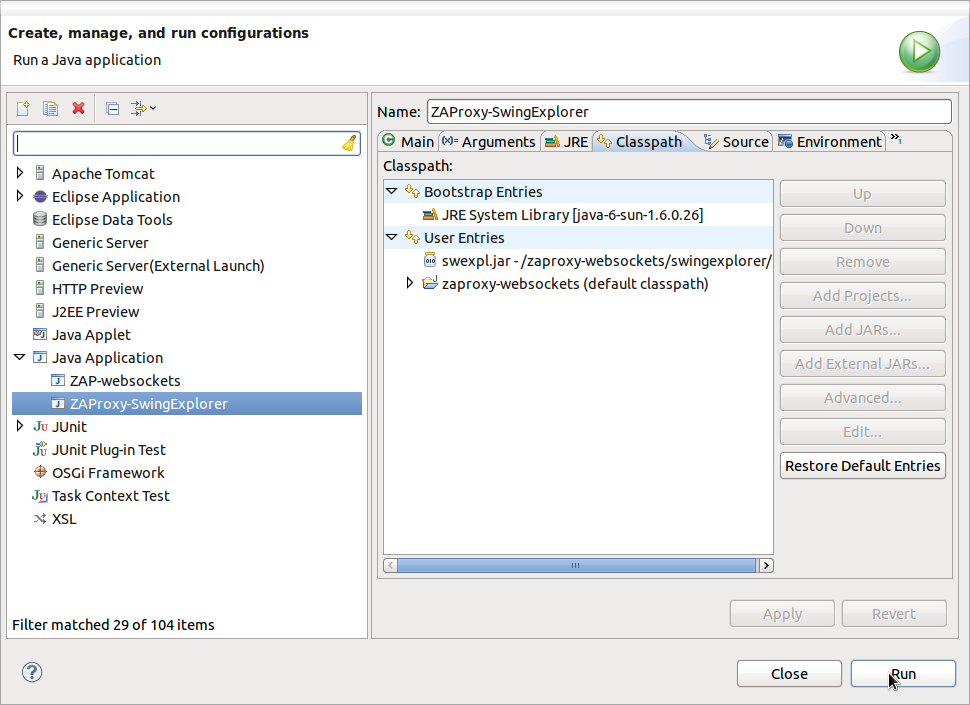Screen dimensions: 970x705
Task: Click the green run arrow banner icon
Action: [918, 51]
